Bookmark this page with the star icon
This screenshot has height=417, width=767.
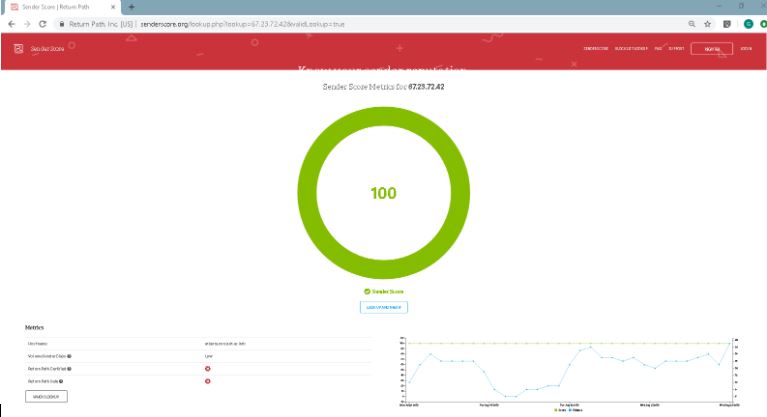(x=707, y=24)
